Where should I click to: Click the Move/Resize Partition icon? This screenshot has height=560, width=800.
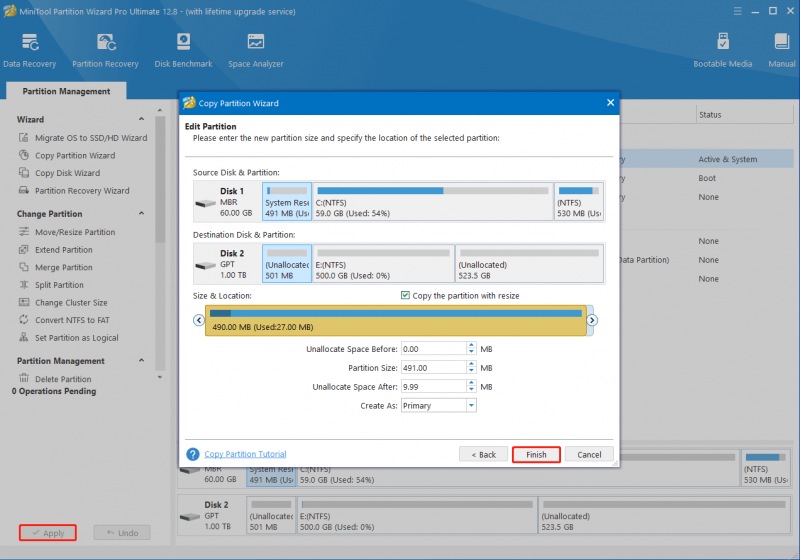23,232
